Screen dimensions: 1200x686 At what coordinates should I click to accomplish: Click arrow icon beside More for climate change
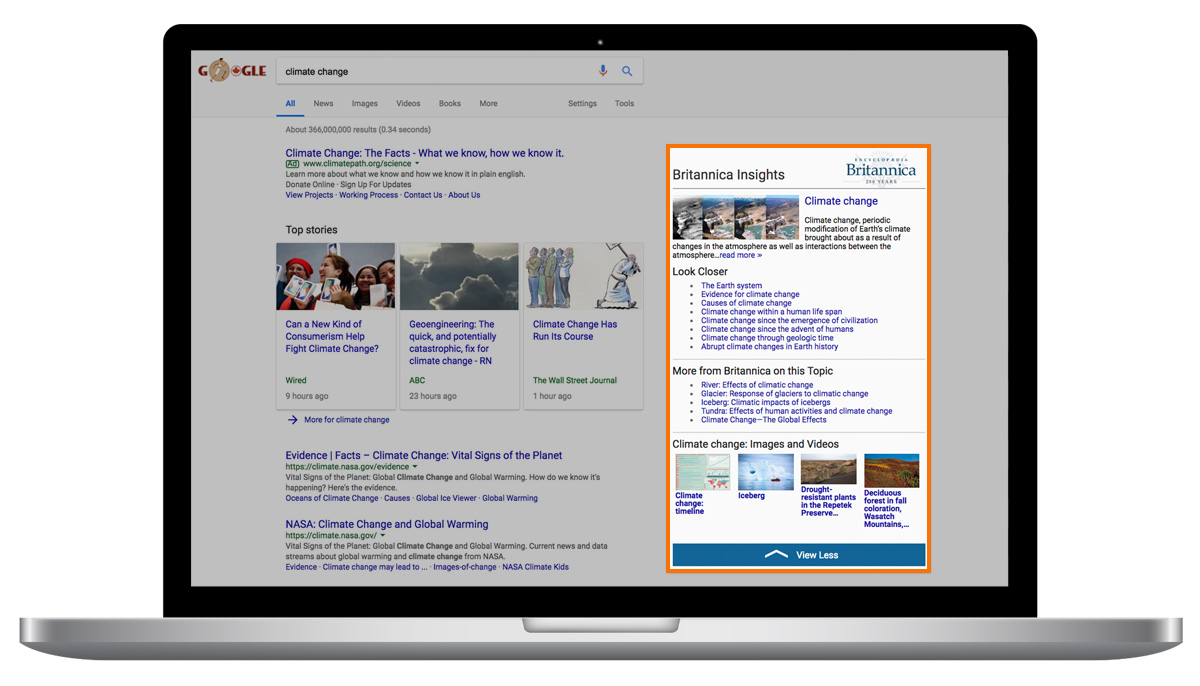pyautogui.click(x=292, y=420)
